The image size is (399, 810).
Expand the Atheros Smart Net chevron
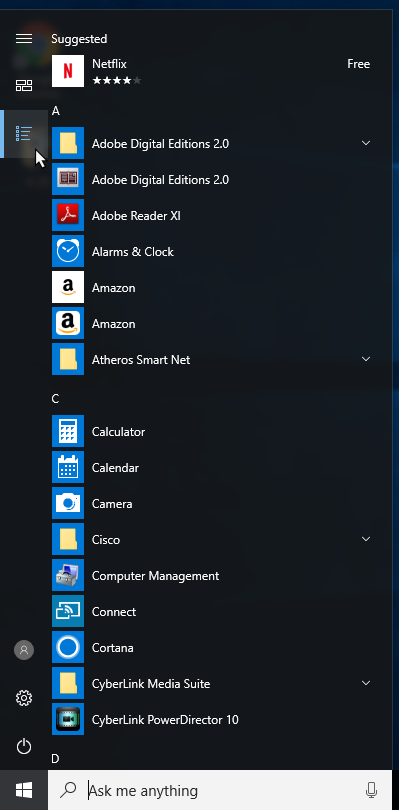[x=366, y=359]
